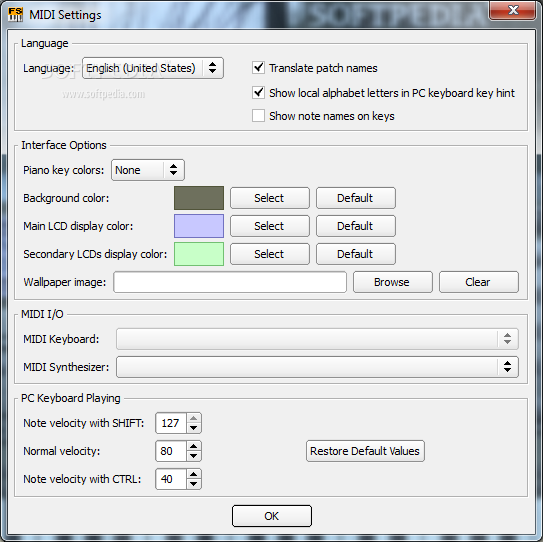This screenshot has width=543, height=542.
Task: Select a Main LCD display color
Action: [270, 226]
